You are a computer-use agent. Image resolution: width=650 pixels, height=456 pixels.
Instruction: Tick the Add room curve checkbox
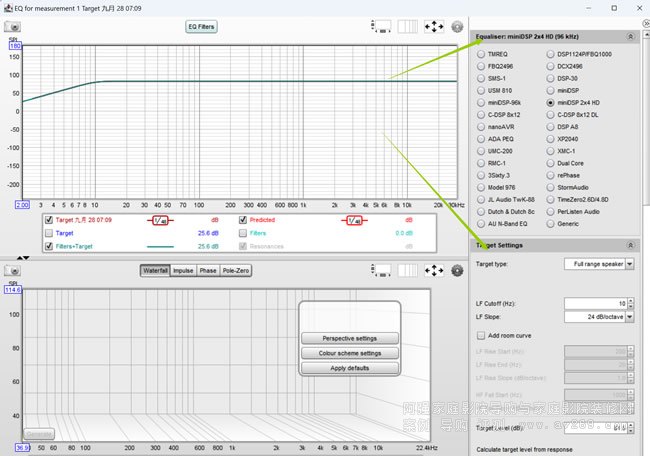click(x=480, y=335)
